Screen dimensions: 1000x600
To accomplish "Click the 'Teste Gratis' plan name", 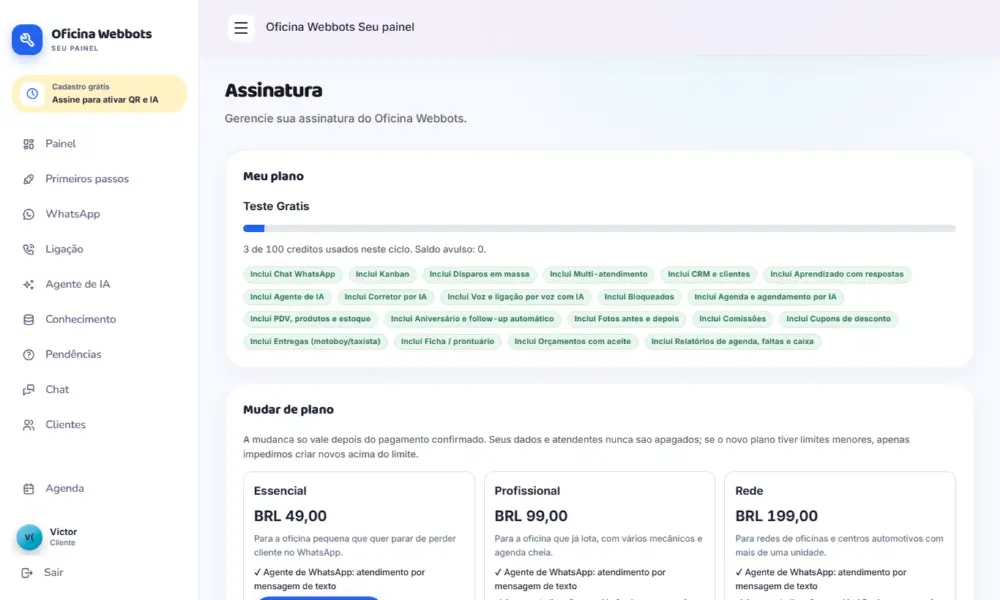I will (x=276, y=207).
